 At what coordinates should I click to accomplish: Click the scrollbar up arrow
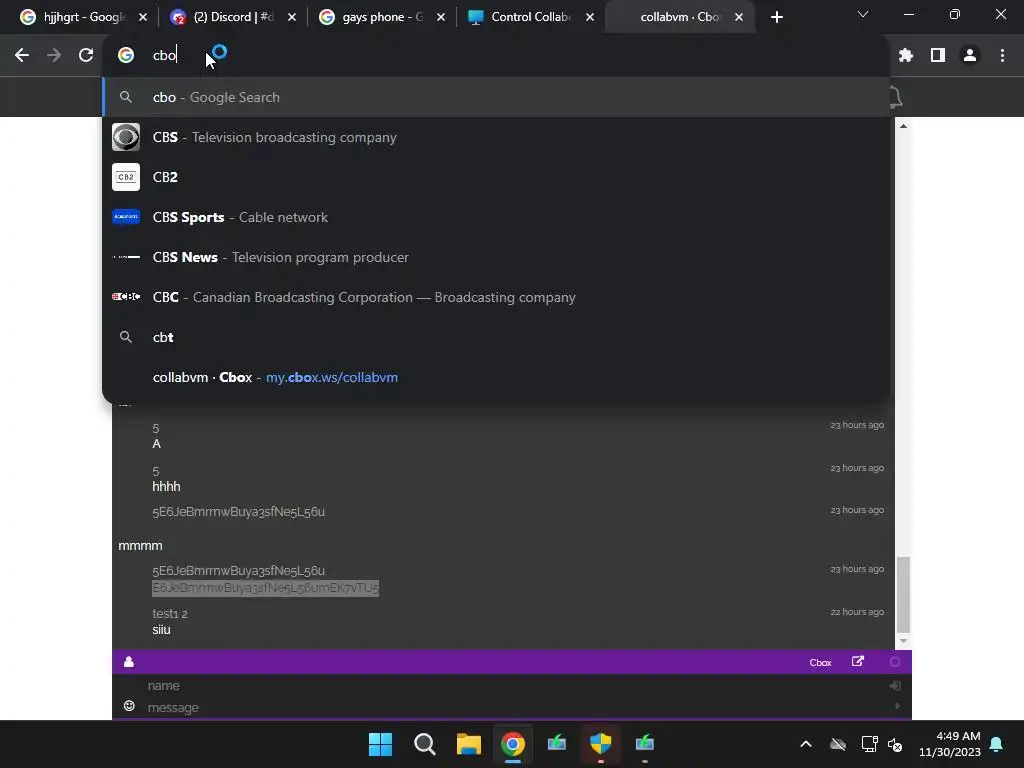(x=903, y=126)
